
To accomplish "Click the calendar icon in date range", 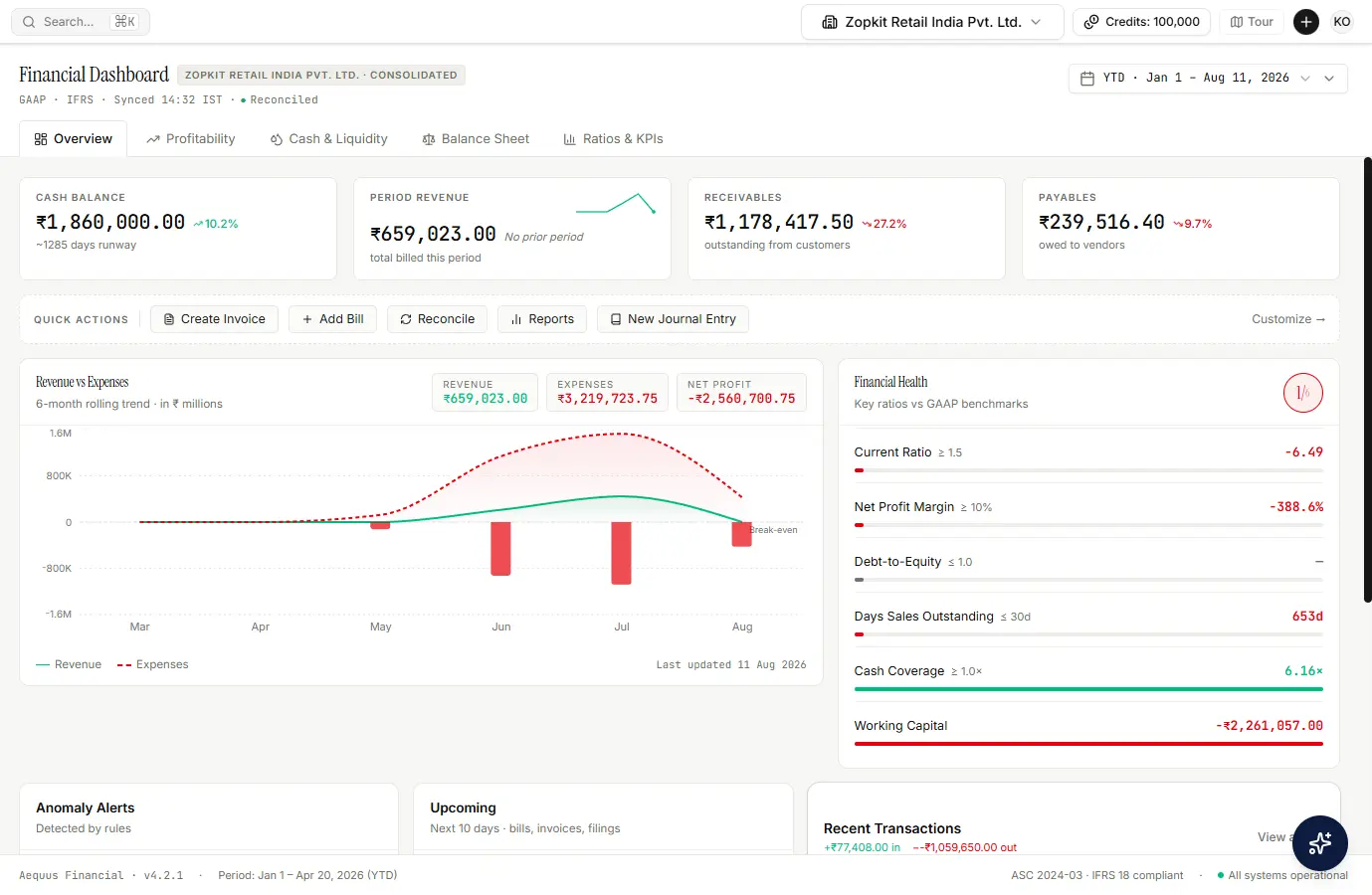I will 1087,78.
